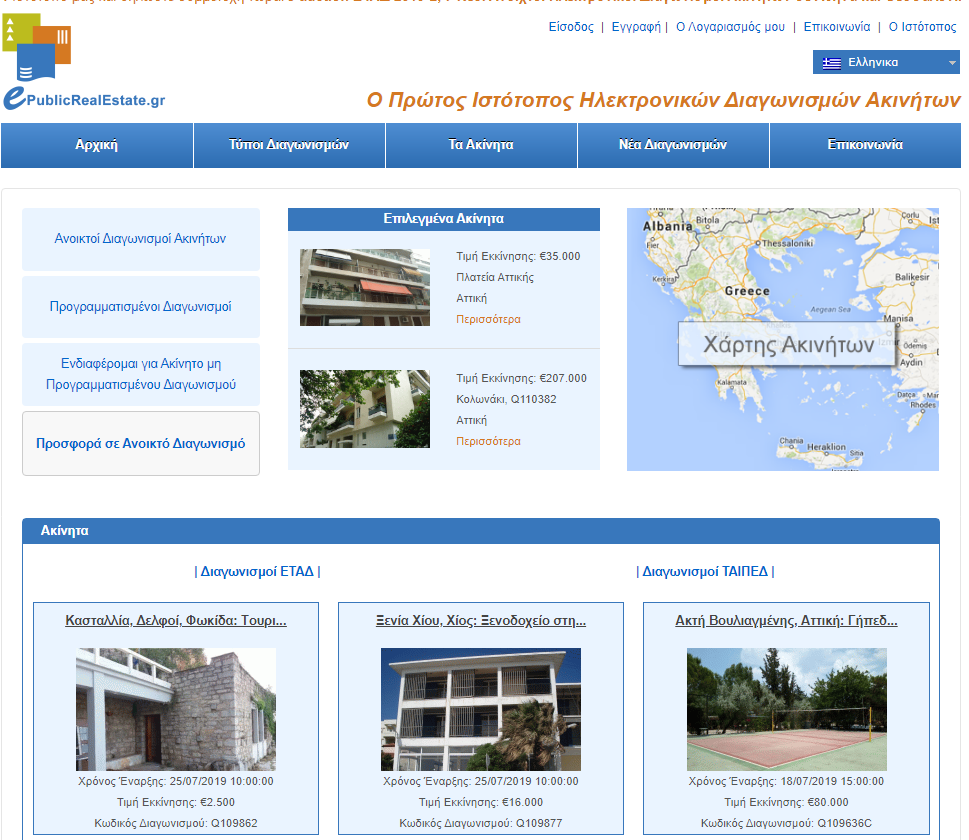
Task: Click Προγραμματισμένοι Διαγωνισμοί button
Action: 141,307
